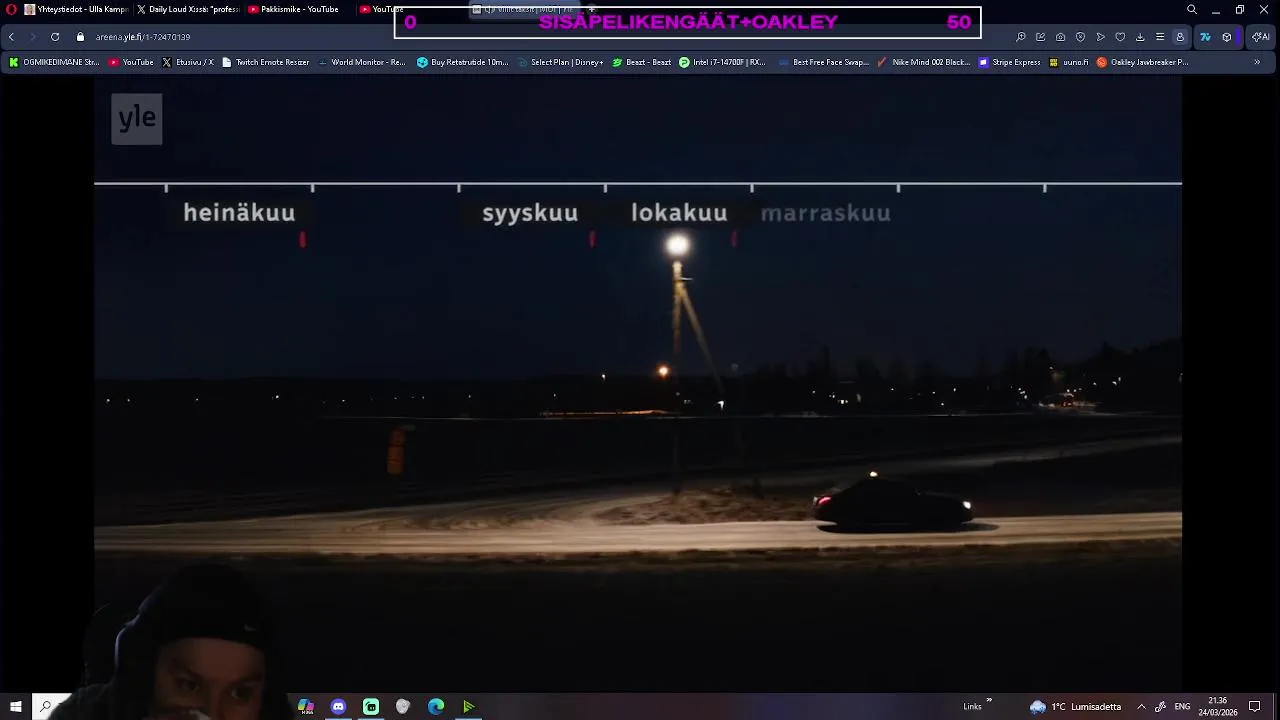1280x720 pixels.
Task: Switch to the Yhteystiedot - Ulla Kamp tab
Action: pyautogui.click(x=76, y=9)
